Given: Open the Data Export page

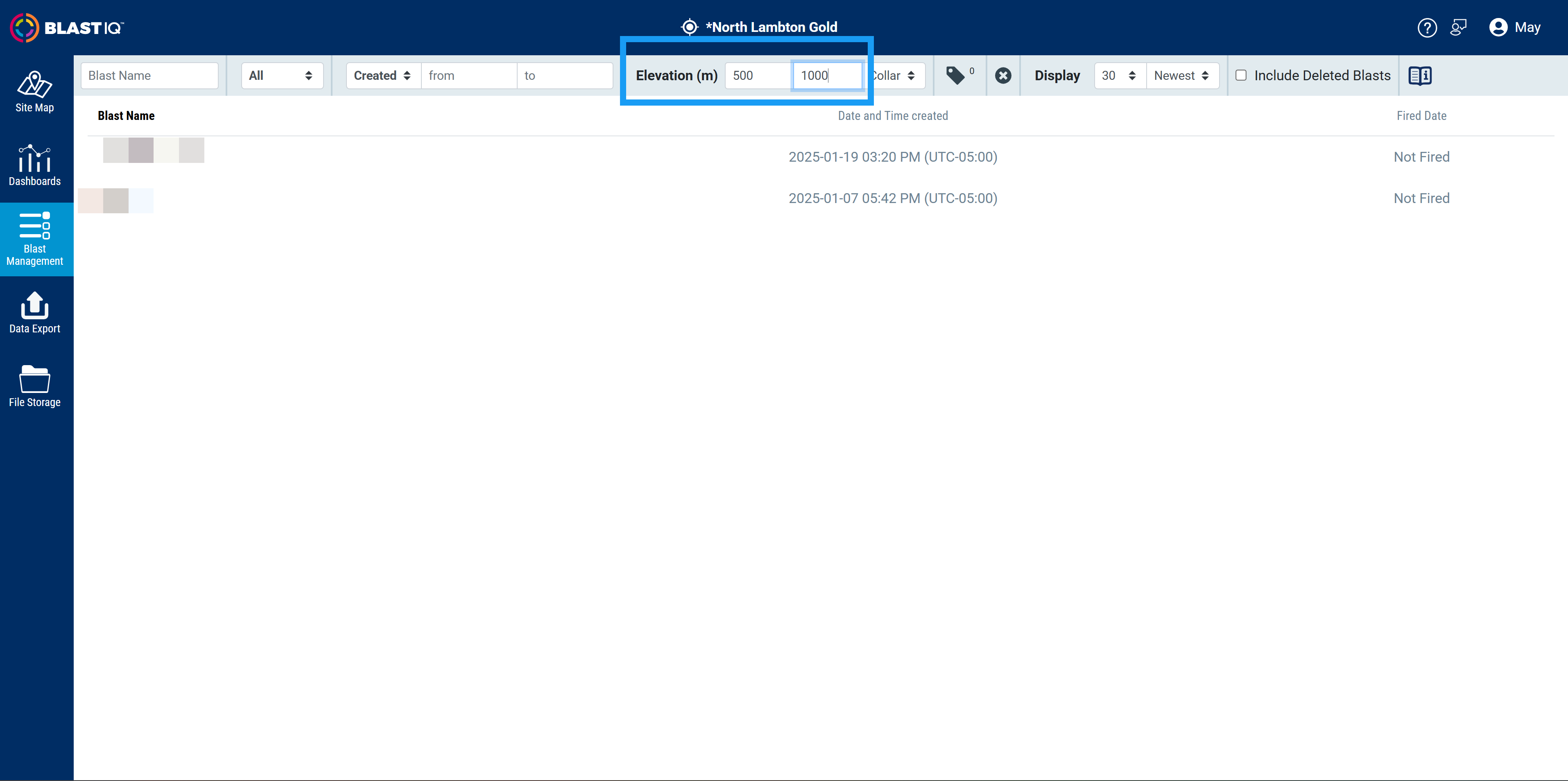Looking at the screenshot, I should click(x=35, y=313).
